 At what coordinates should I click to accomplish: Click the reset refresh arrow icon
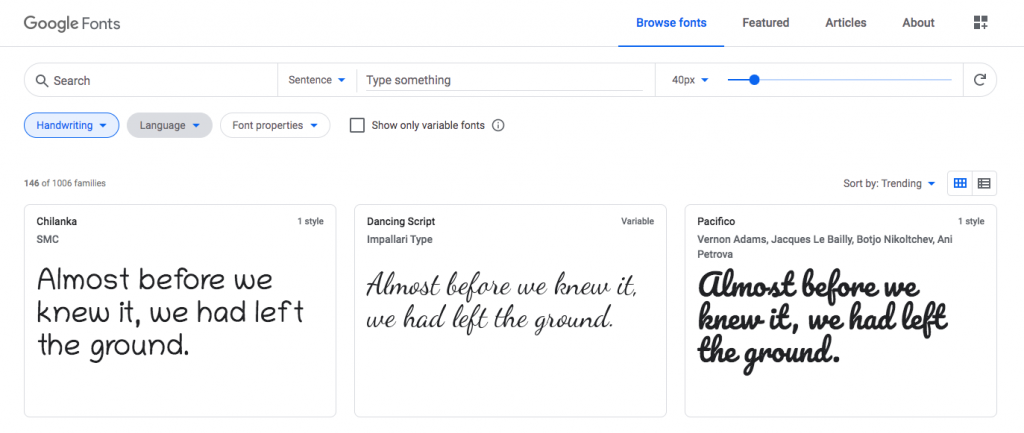980,80
